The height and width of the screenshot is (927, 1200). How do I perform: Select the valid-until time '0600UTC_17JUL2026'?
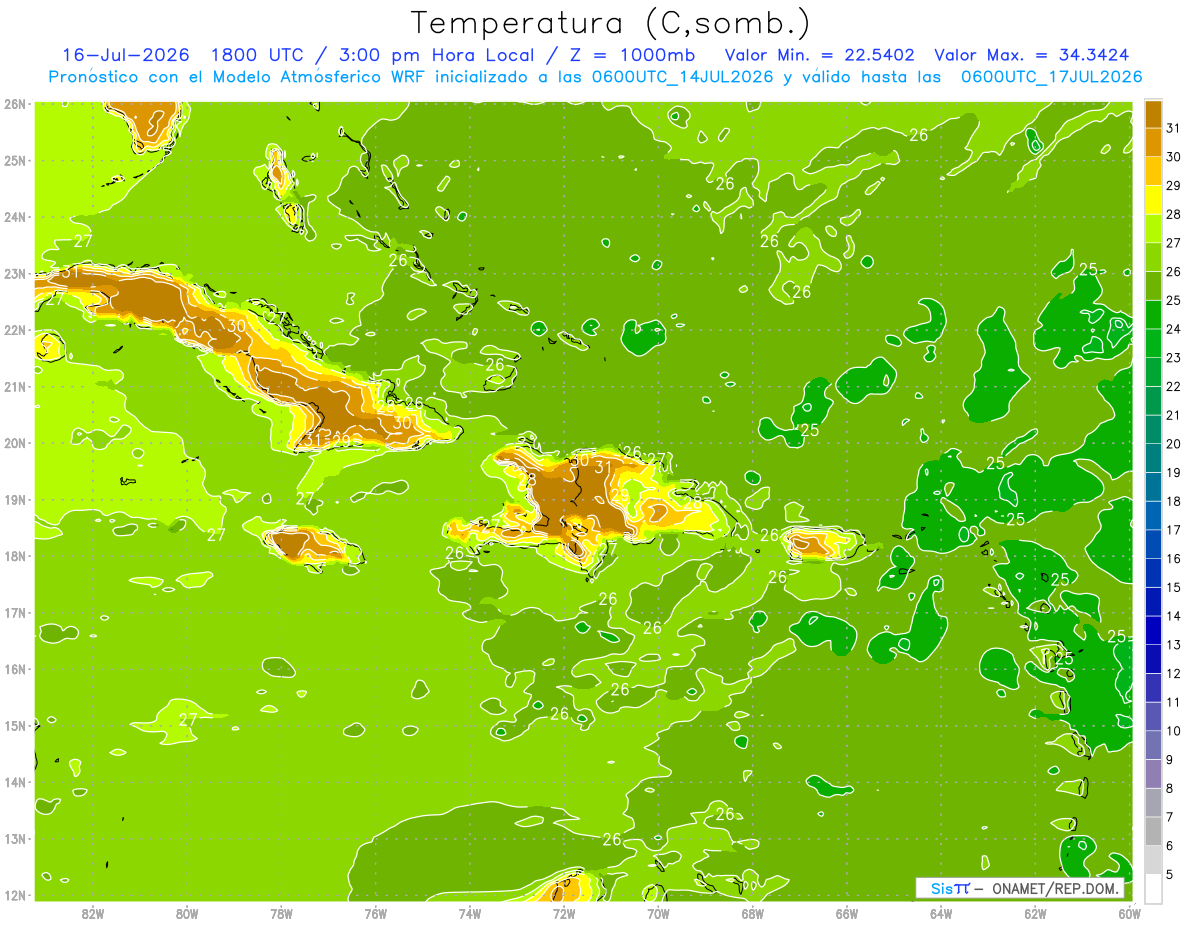click(x=1051, y=77)
